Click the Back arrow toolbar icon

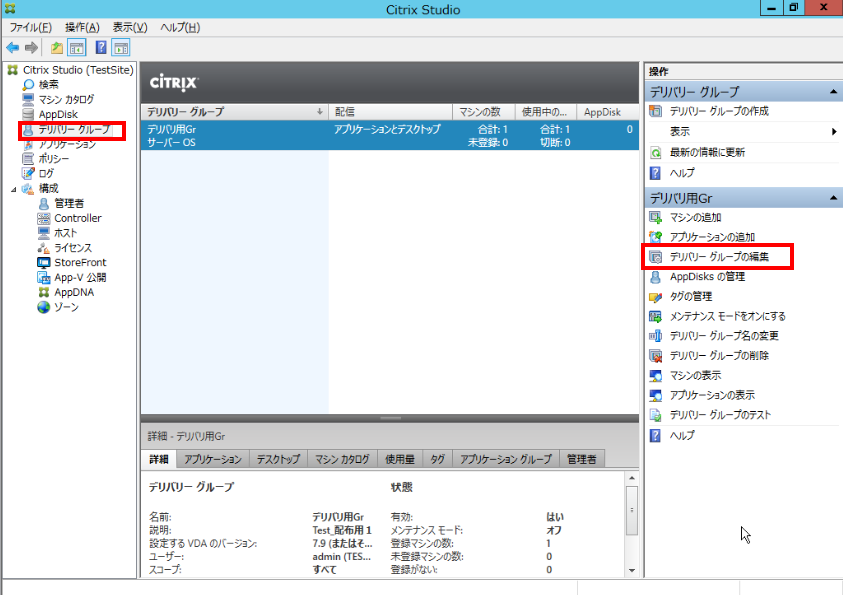click(13, 48)
